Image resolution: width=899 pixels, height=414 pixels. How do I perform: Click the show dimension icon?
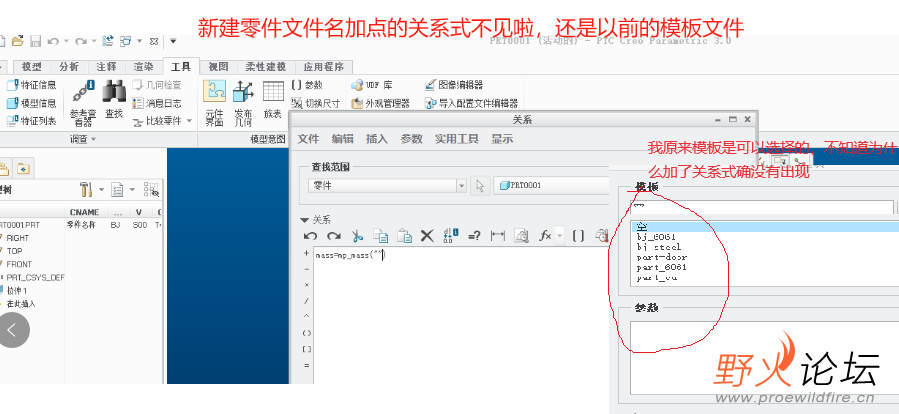click(x=498, y=236)
